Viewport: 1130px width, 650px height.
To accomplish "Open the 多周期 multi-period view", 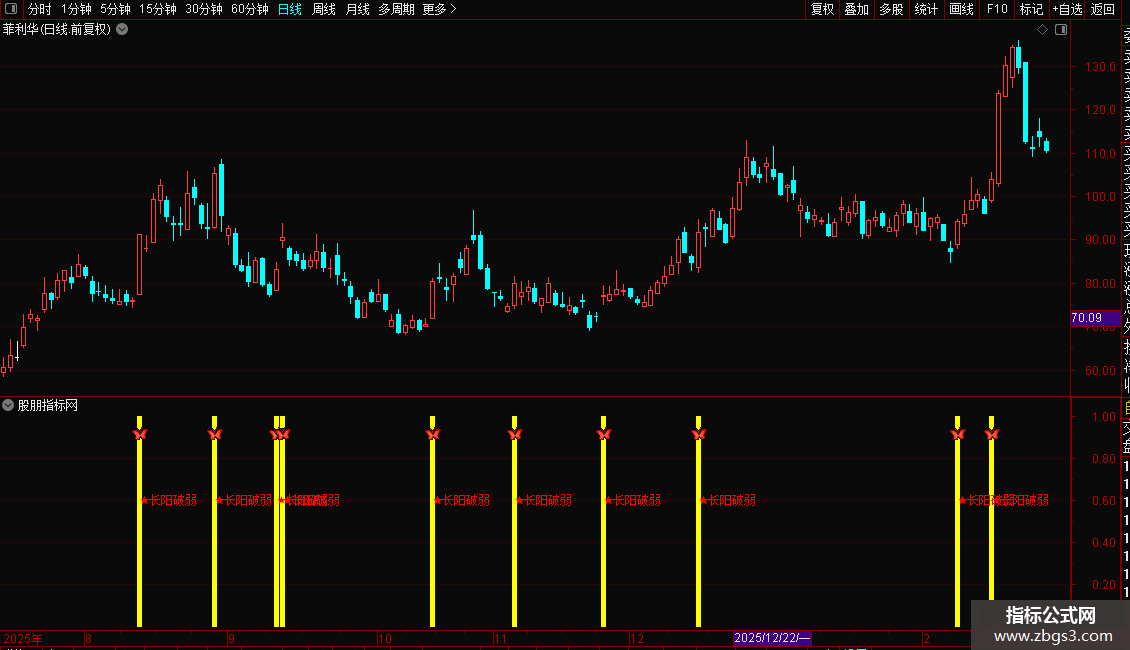I will click(396, 9).
